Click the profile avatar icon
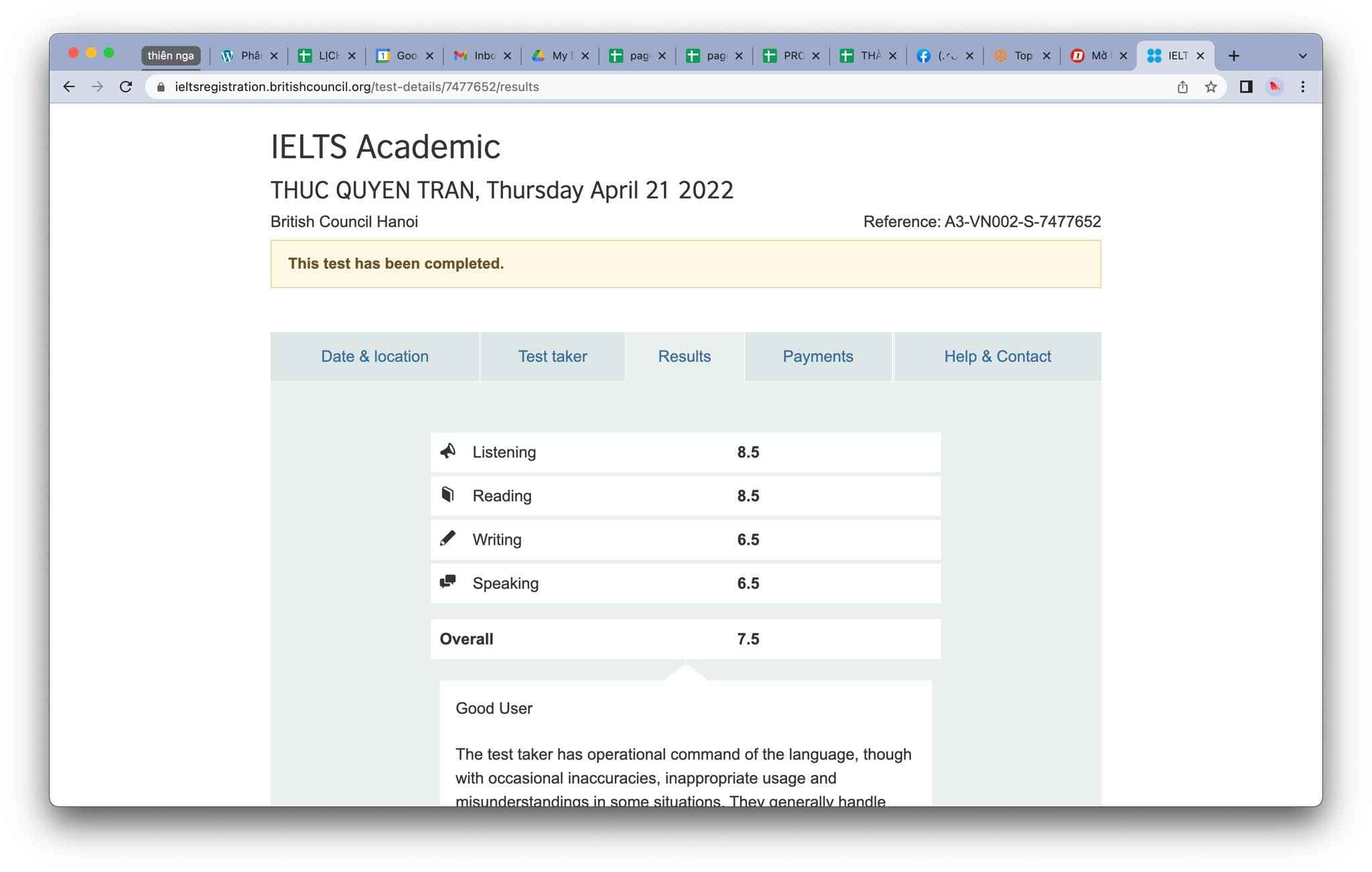The image size is (1372, 872). 1274,86
